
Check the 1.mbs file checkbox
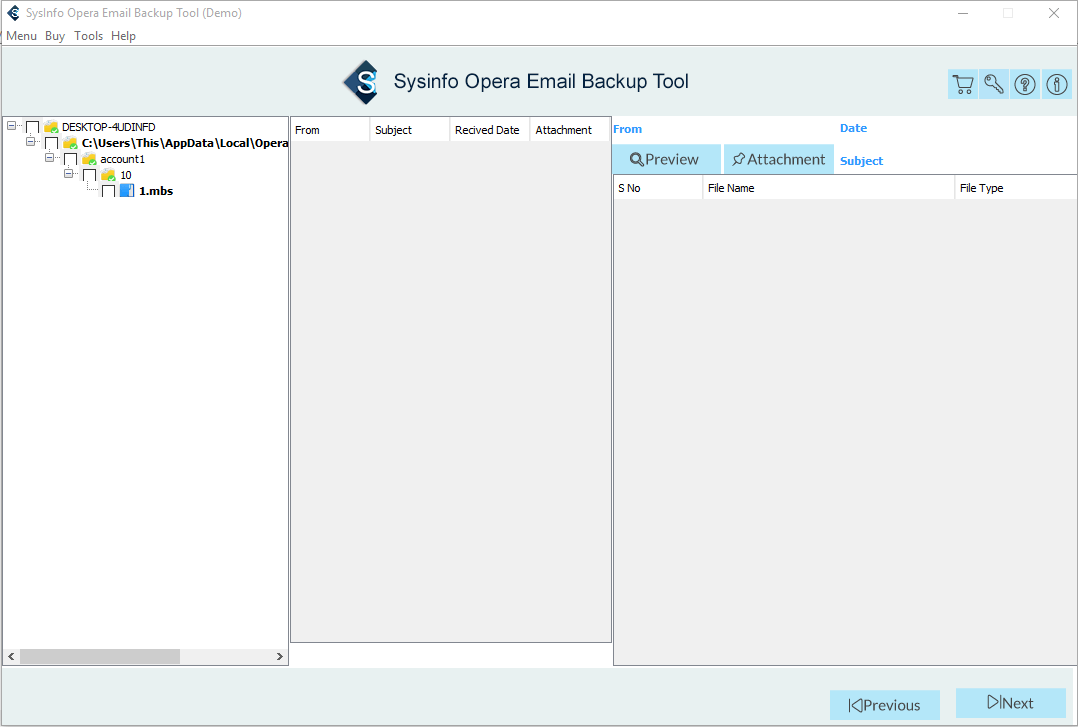(x=108, y=191)
